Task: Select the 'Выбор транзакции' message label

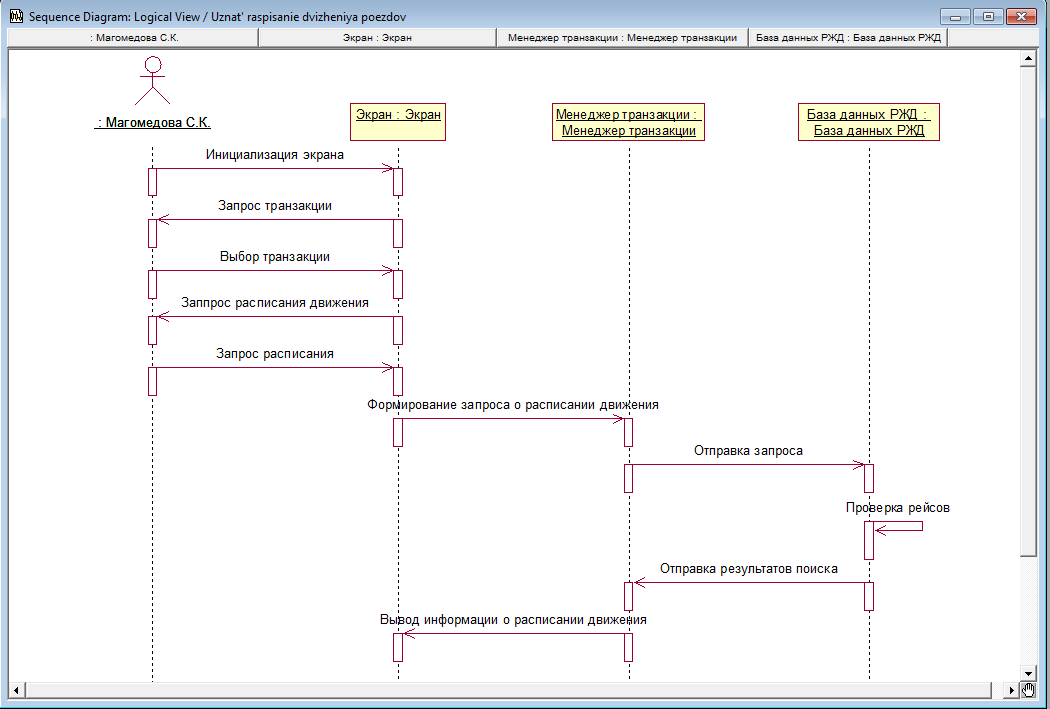Action: [275, 256]
